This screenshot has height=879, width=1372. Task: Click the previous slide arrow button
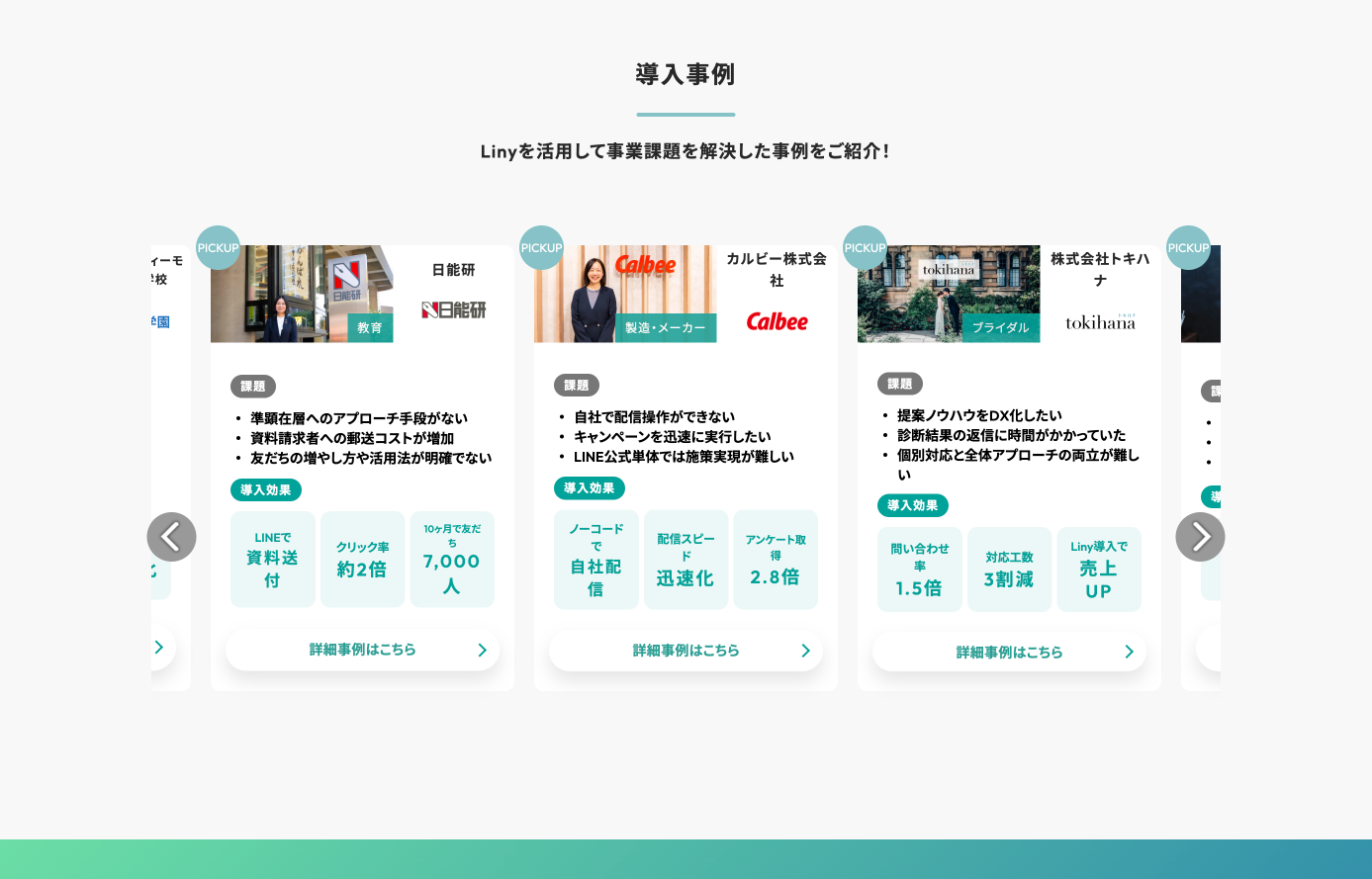tap(171, 537)
